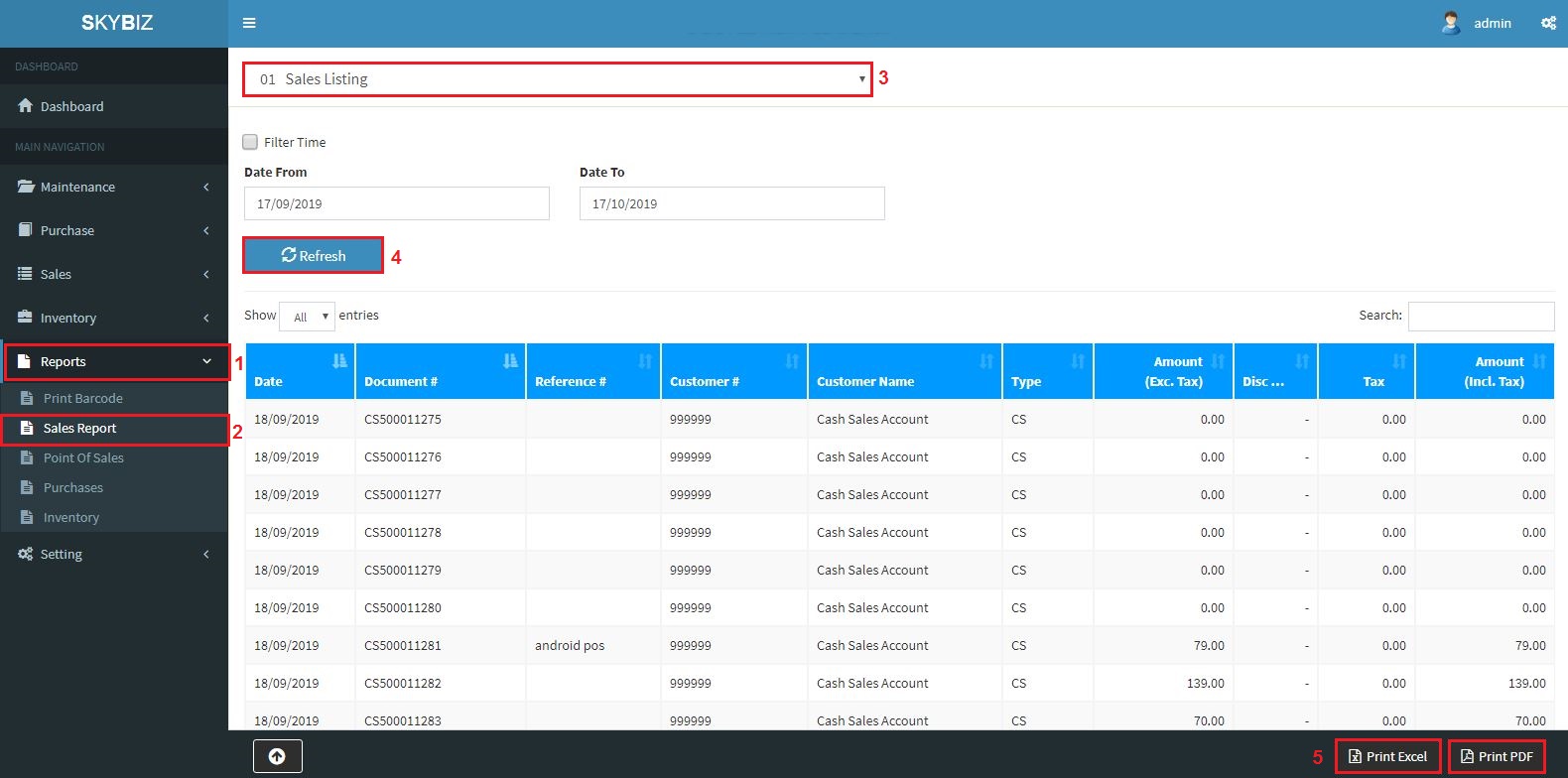Click the Date From input field

pyautogui.click(x=396, y=203)
